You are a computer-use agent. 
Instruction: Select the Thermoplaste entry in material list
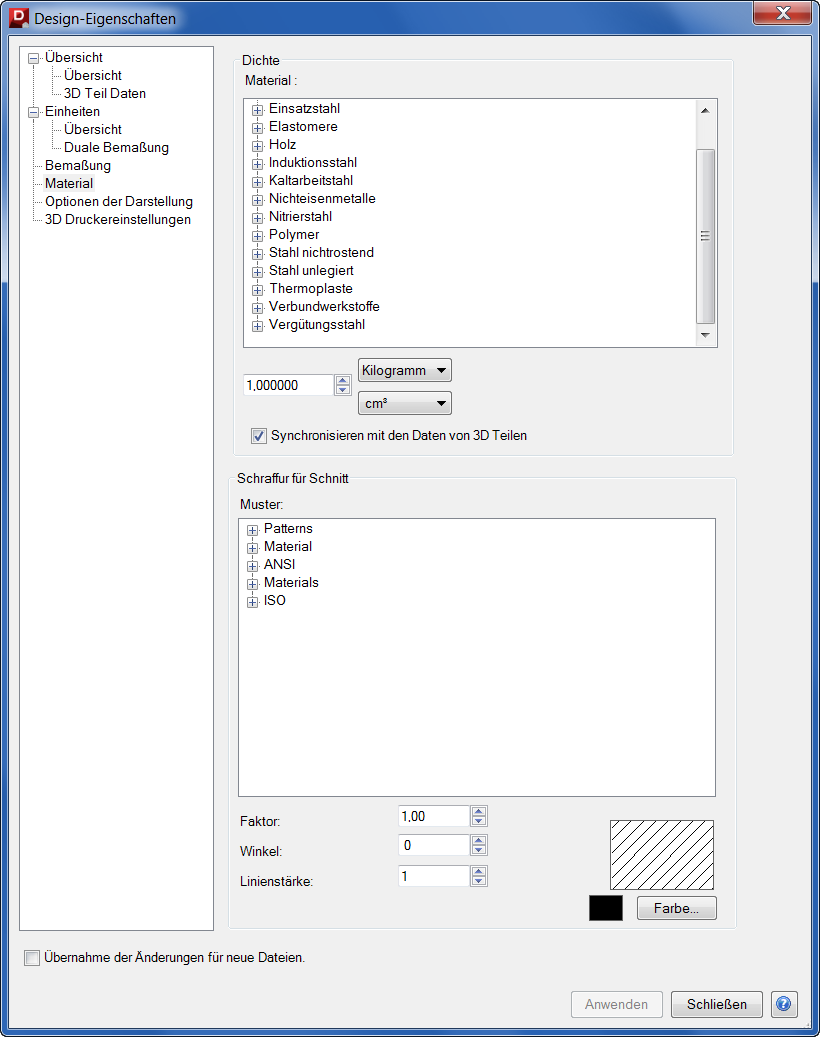(x=311, y=288)
